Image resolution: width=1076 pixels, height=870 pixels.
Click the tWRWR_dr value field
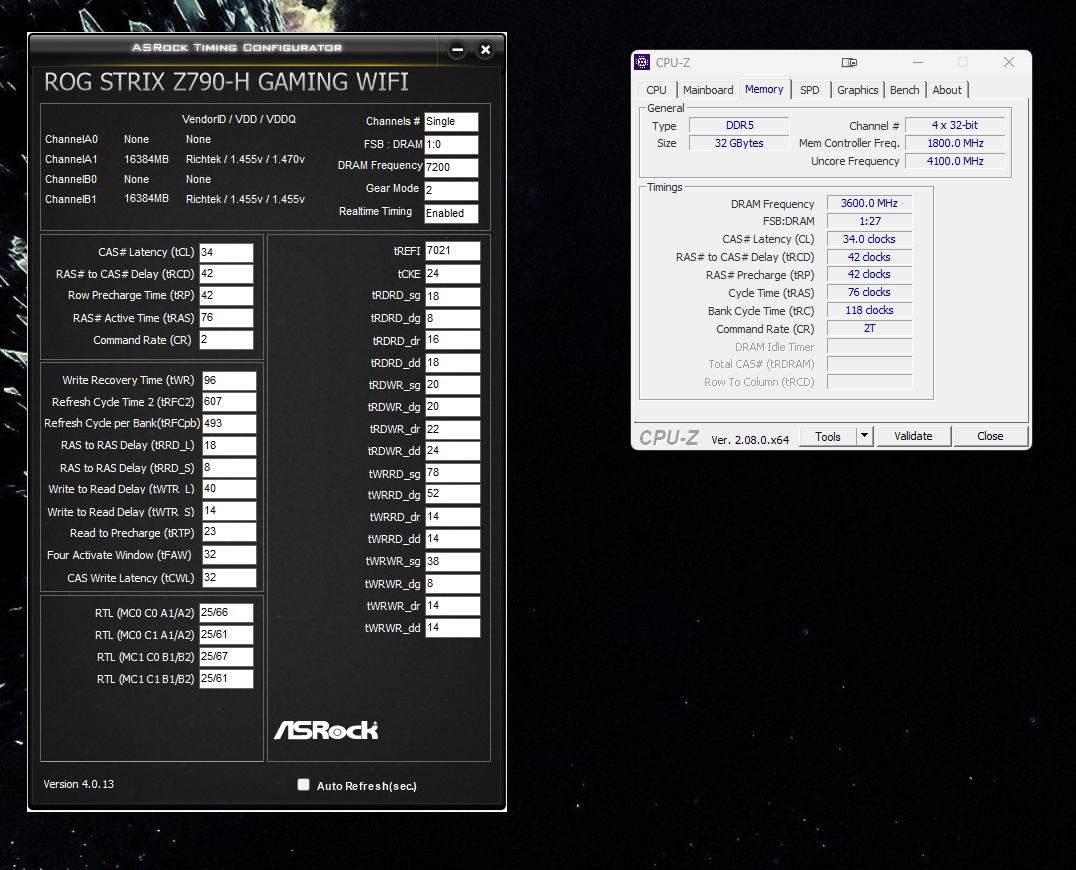(x=453, y=605)
